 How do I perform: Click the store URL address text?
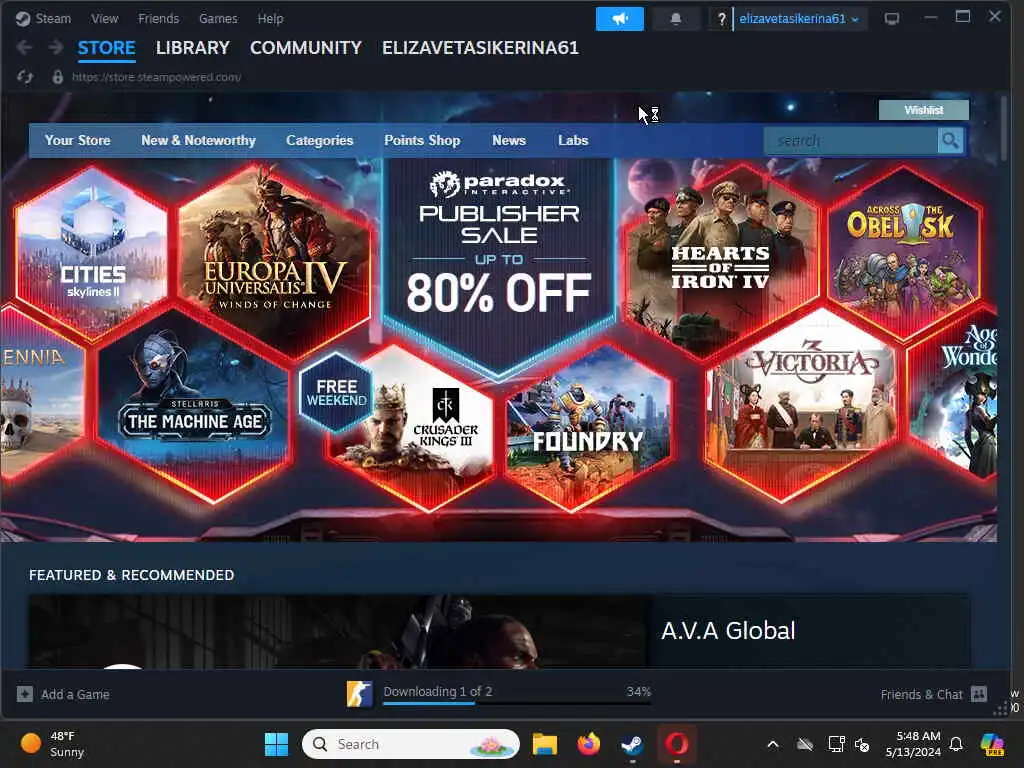pos(156,77)
